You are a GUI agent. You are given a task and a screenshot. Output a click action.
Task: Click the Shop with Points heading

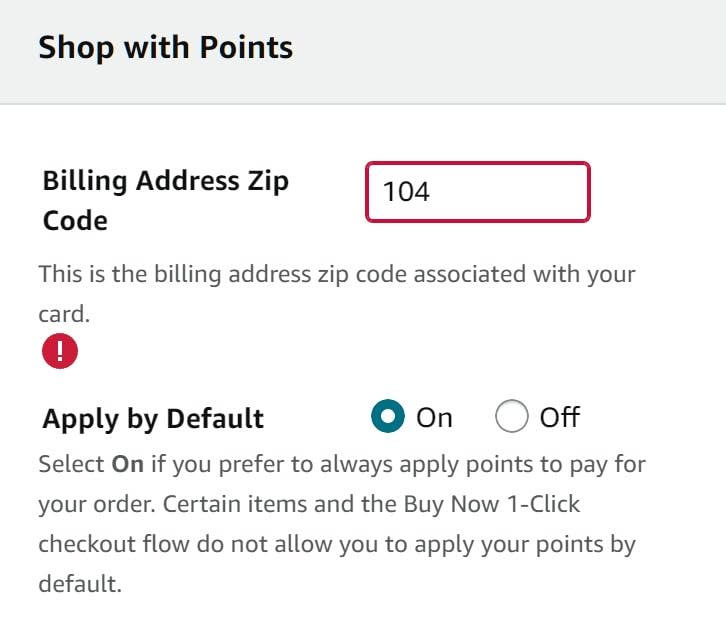pos(165,48)
